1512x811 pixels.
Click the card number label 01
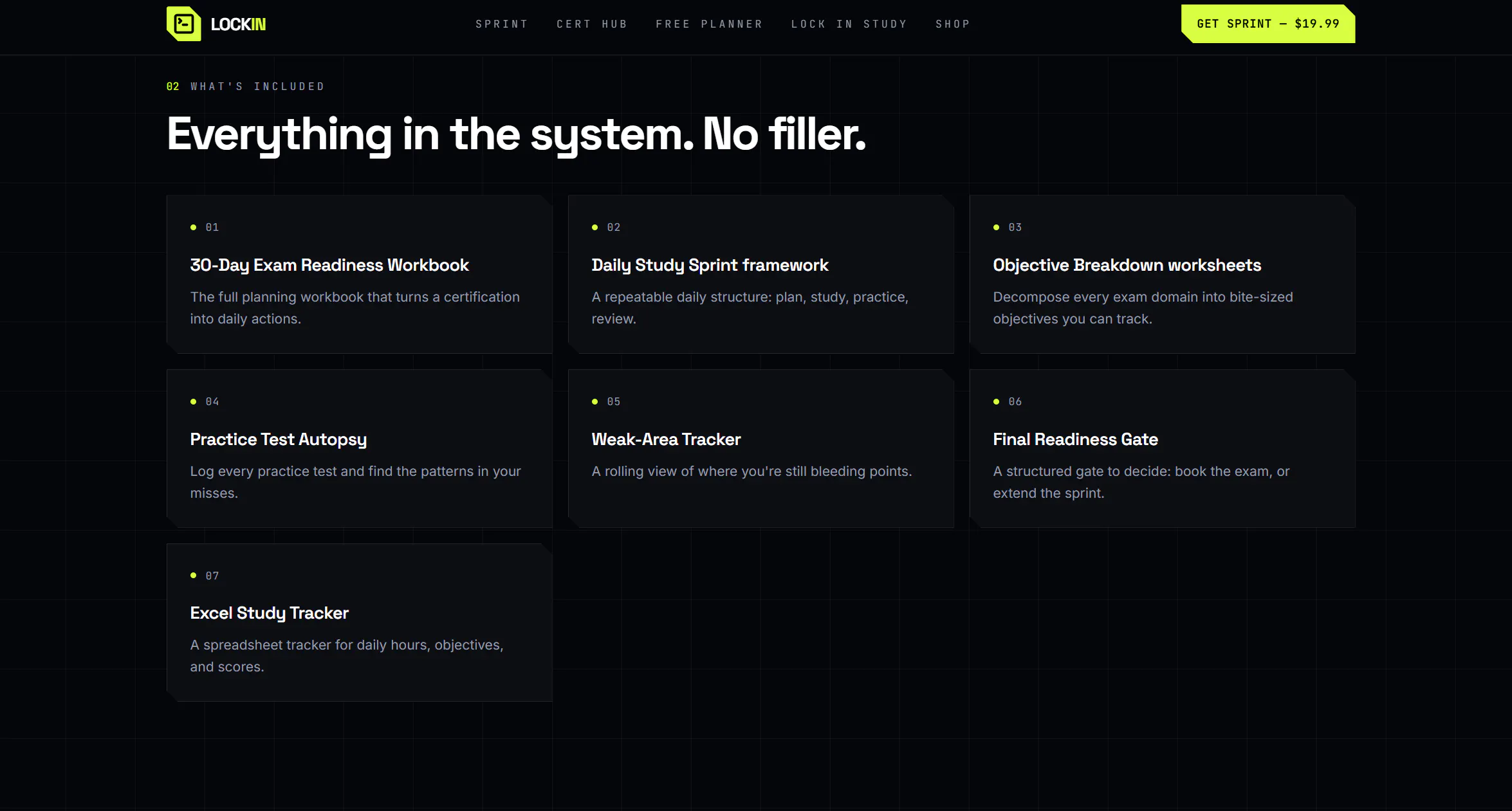coord(212,227)
